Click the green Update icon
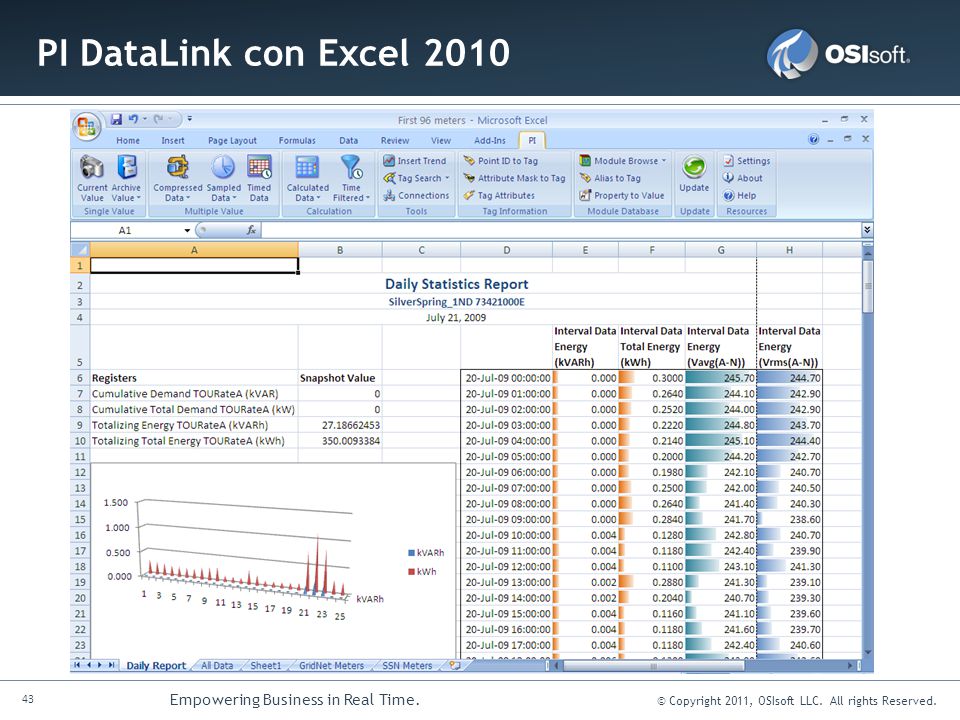 click(x=694, y=167)
